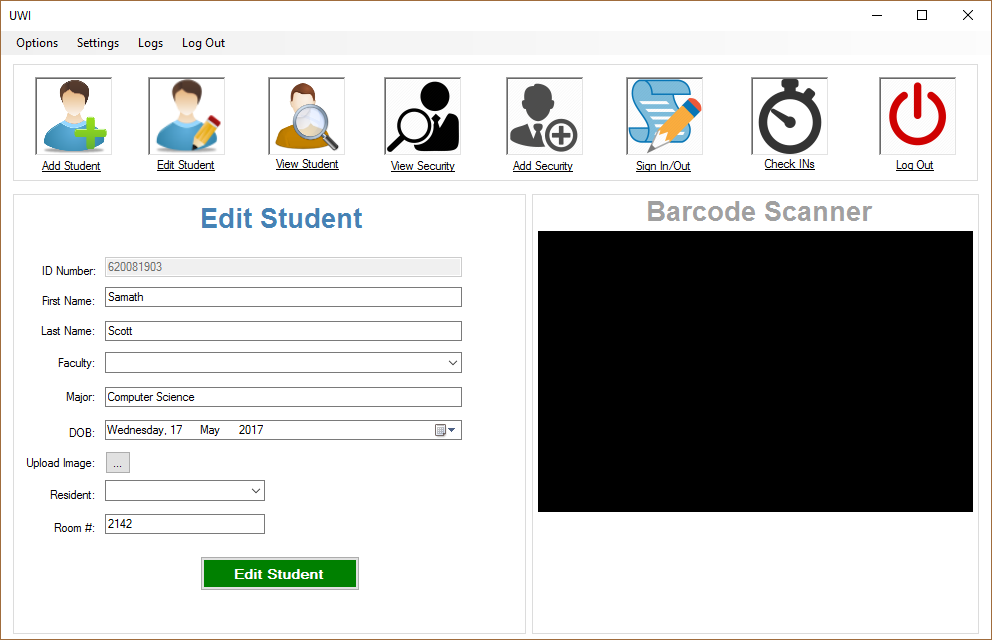Click Log Out in the menu bar
The width and height of the screenshot is (992, 640).
[204, 43]
